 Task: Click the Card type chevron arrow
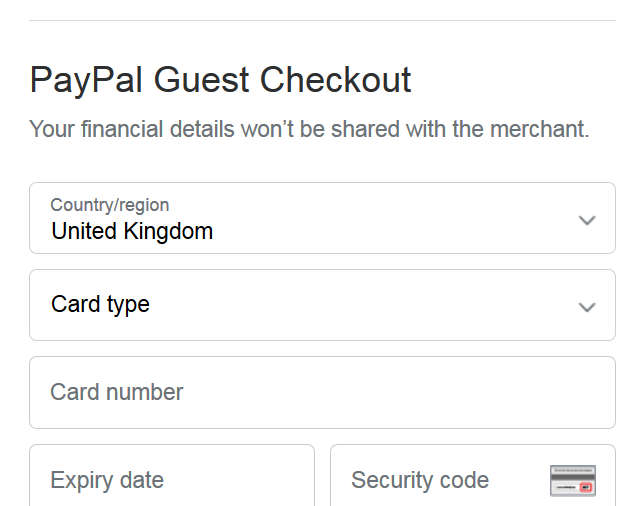click(x=587, y=307)
